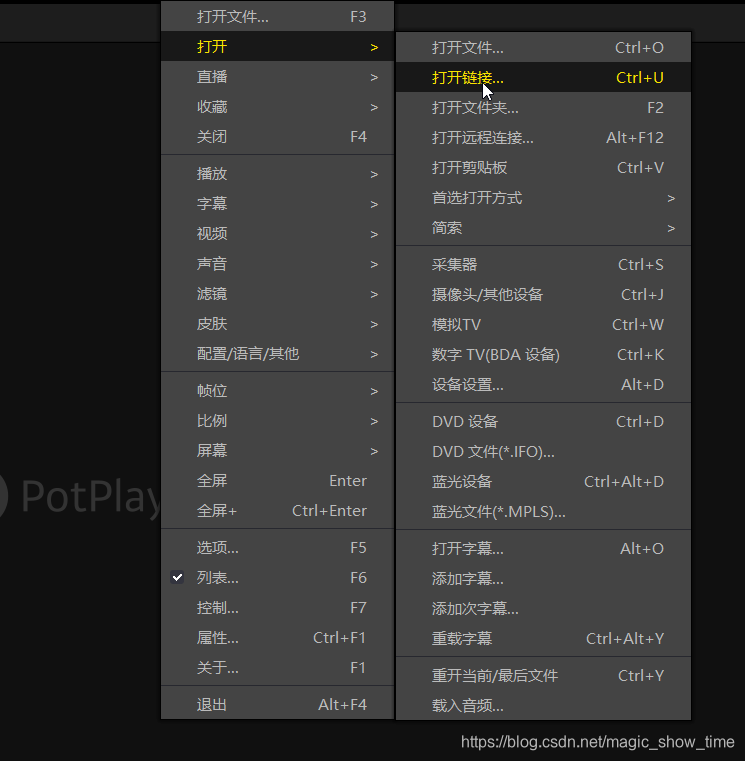Select 蓝光文件(*.MPLS)...
Viewport: 745px width, 761px height.
544,512
